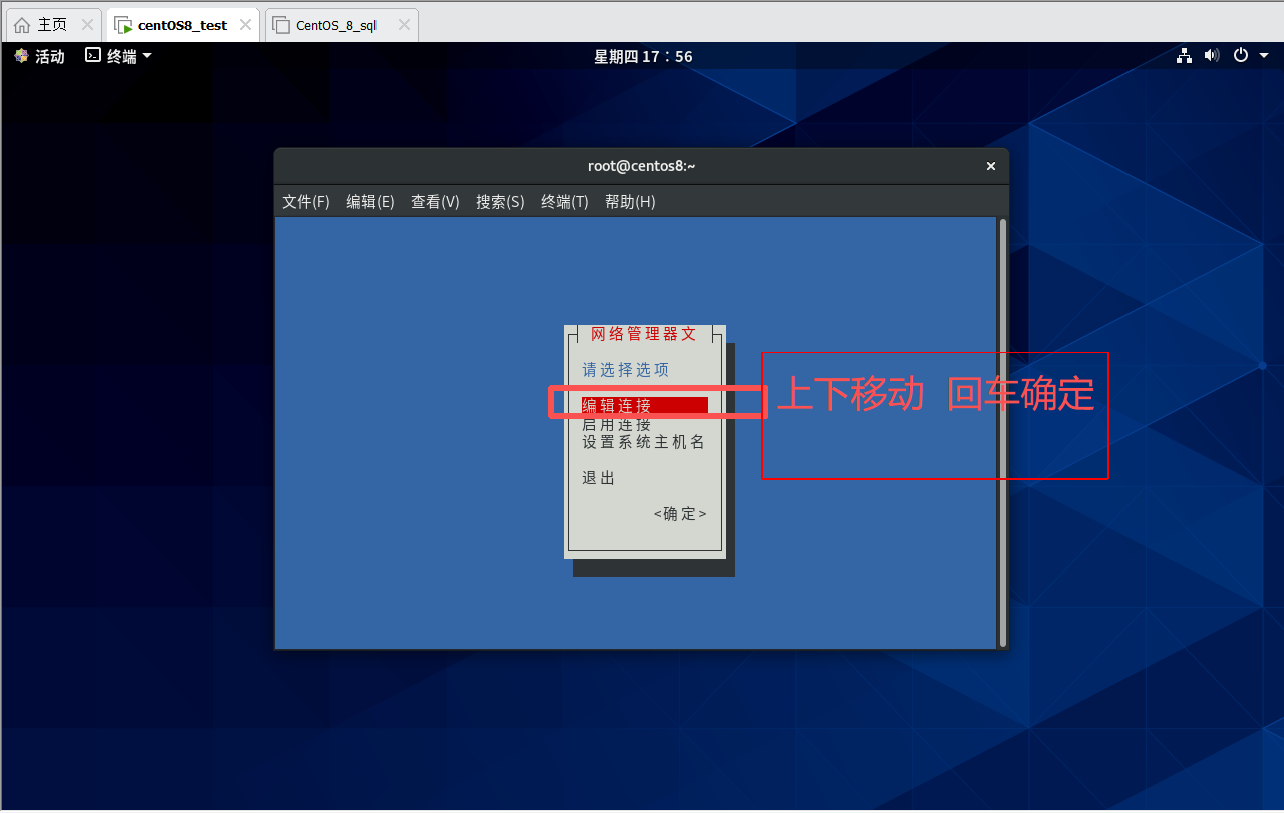Open the 帮助(H) menu

(629, 201)
